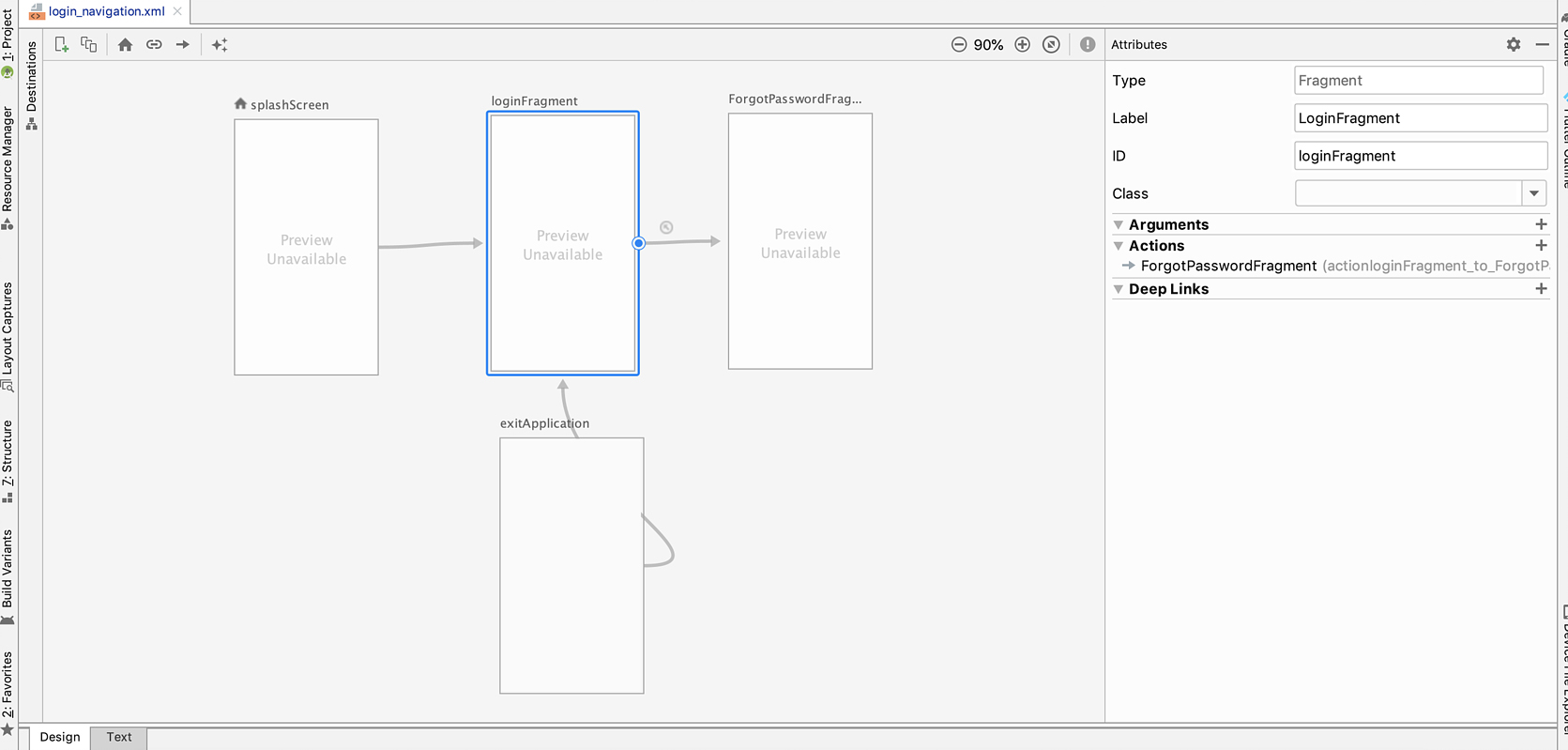The width and height of the screenshot is (1568, 750).
Task: Click the Label input field
Action: point(1419,118)
